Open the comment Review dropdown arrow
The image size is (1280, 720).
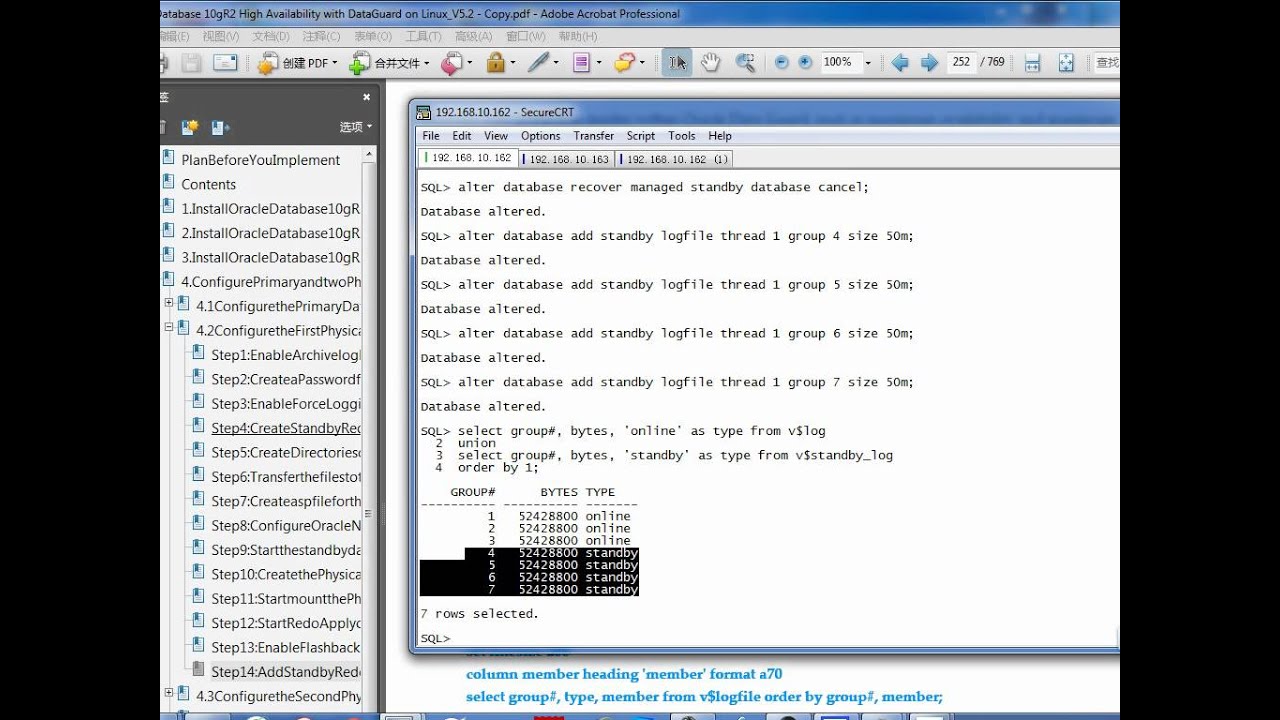(x=642, y=63)
